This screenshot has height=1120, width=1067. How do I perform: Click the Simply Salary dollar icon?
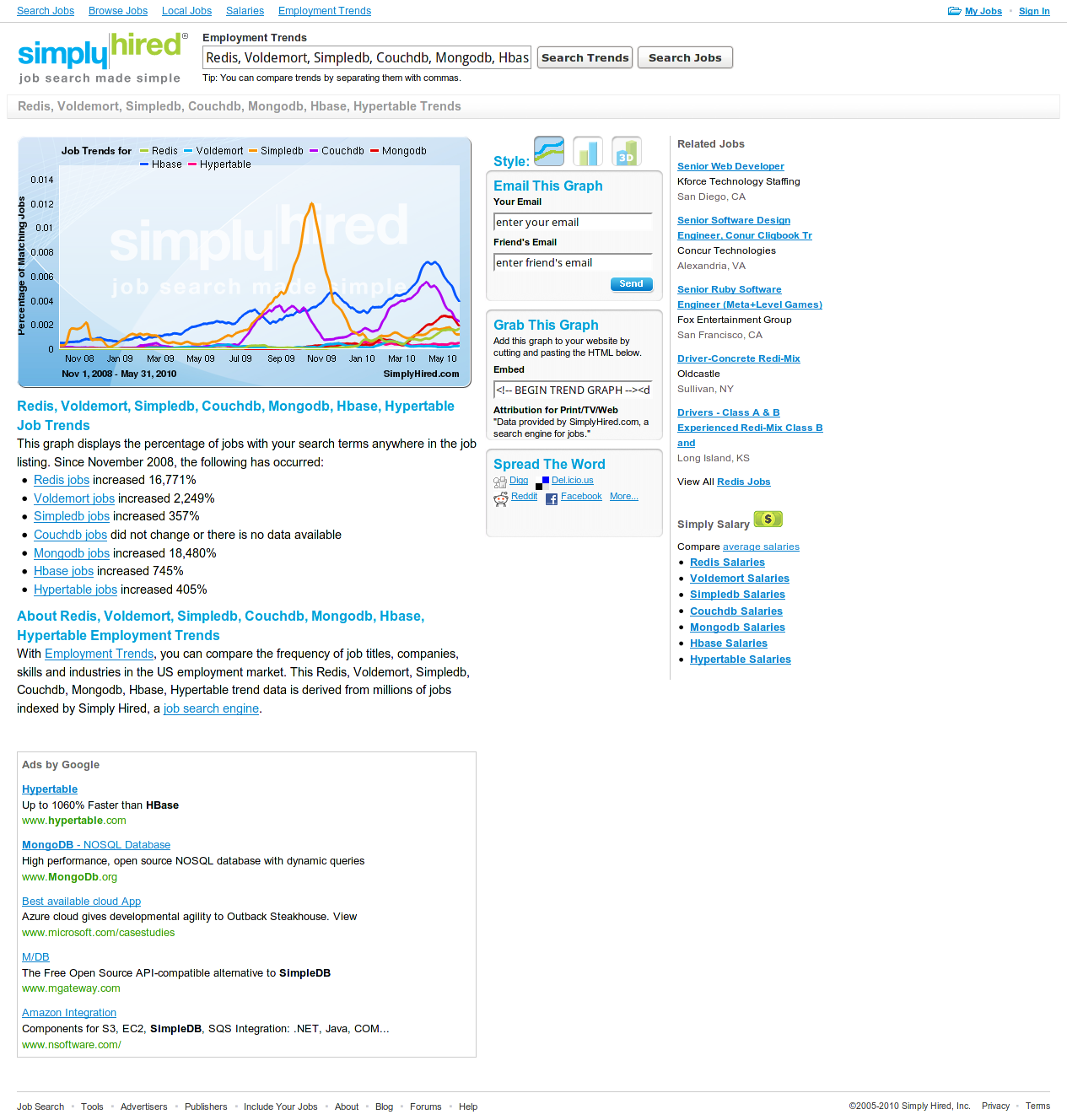click(768, 520)
